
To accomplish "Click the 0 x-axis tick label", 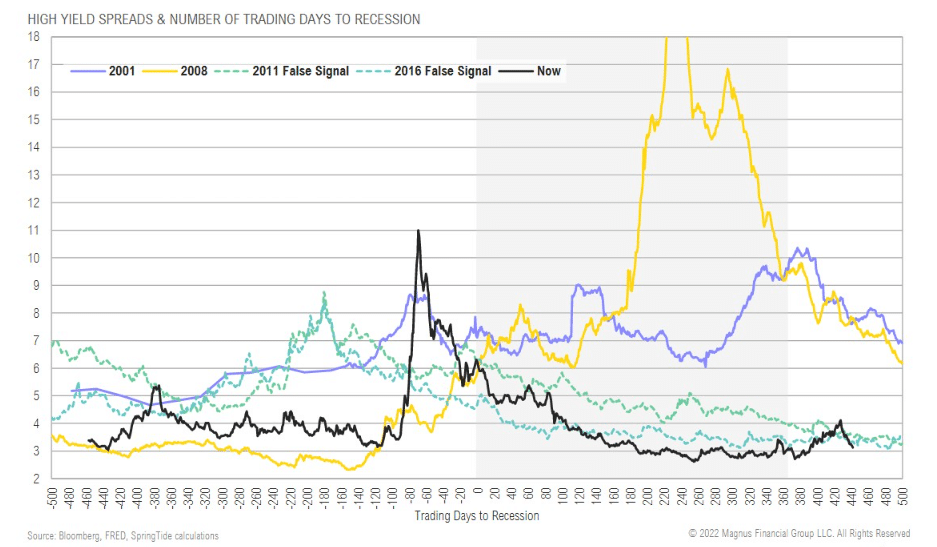I will click(x=477, y=491).
